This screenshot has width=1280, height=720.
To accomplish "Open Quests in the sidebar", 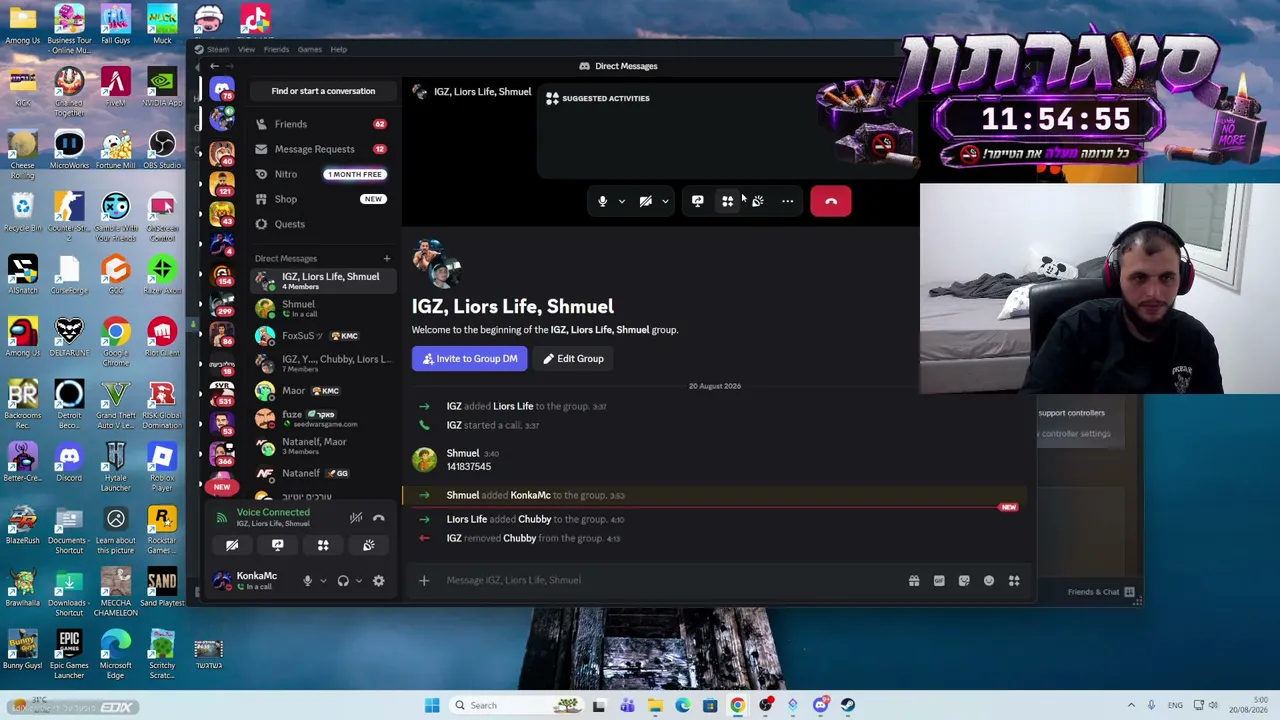I will pos(322,224).
